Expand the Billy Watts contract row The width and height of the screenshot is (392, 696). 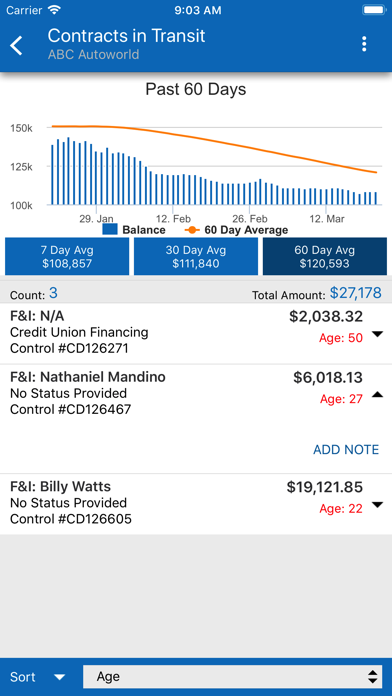(377, 504)
